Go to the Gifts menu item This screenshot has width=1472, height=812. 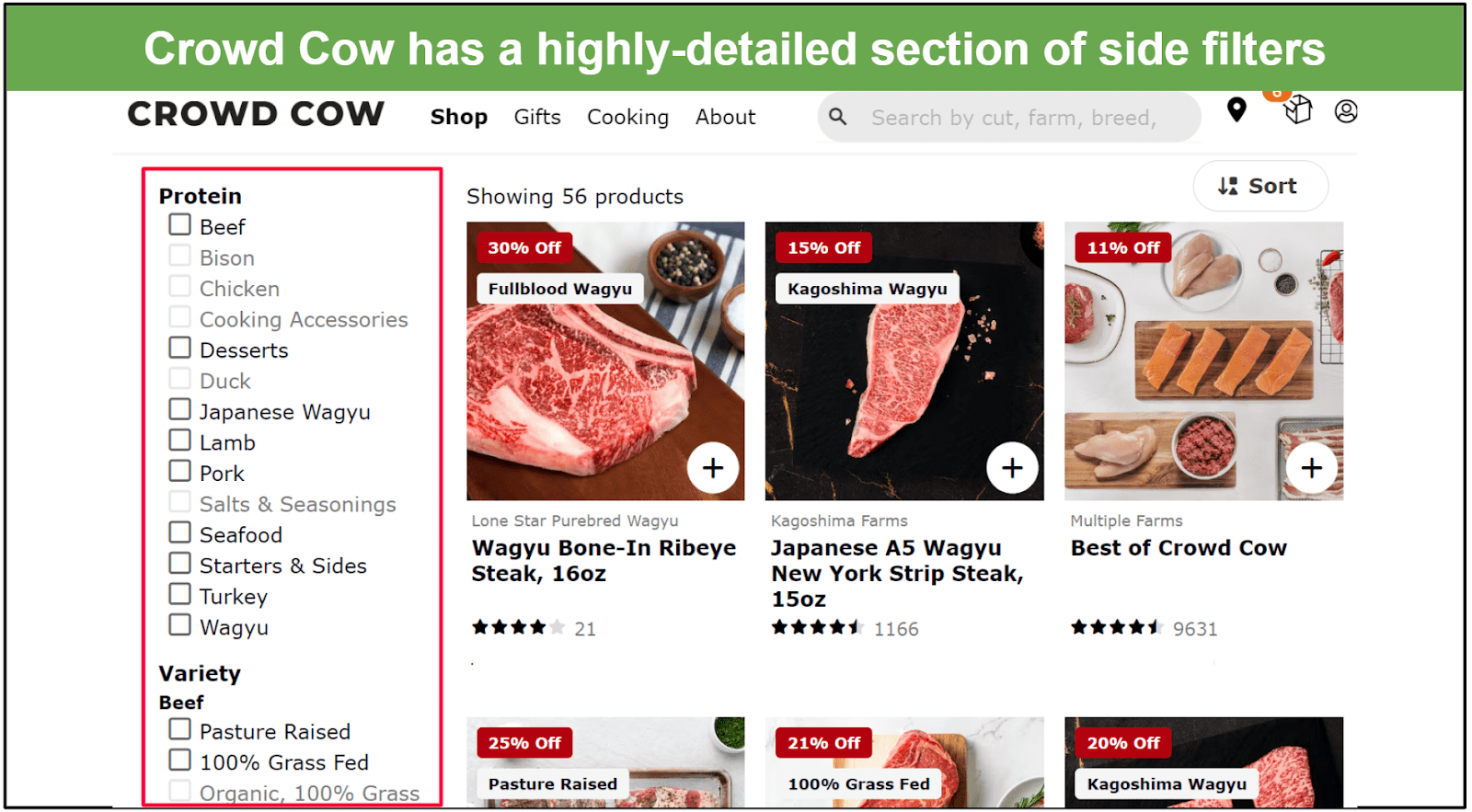[537, 117]
